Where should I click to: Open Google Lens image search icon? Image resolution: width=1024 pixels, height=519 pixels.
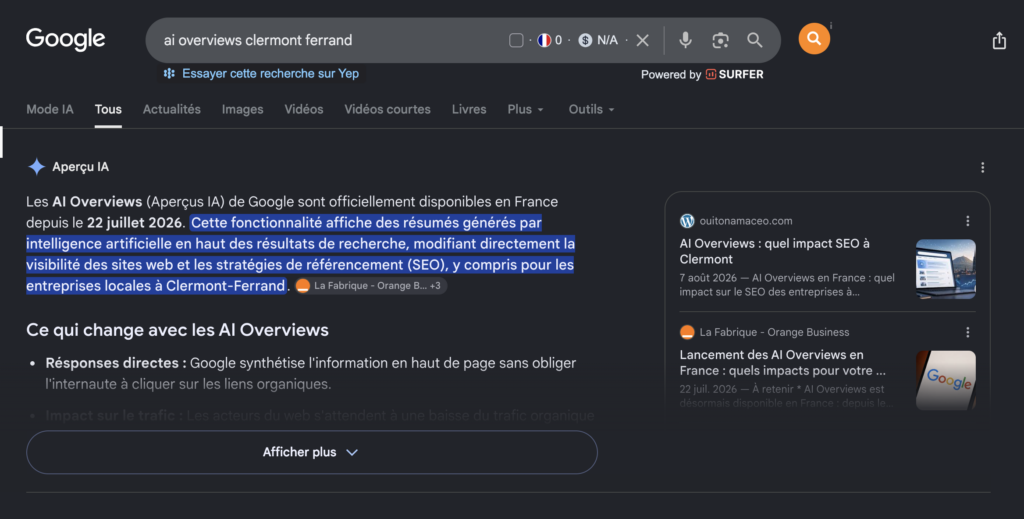[x=720, y=40]
